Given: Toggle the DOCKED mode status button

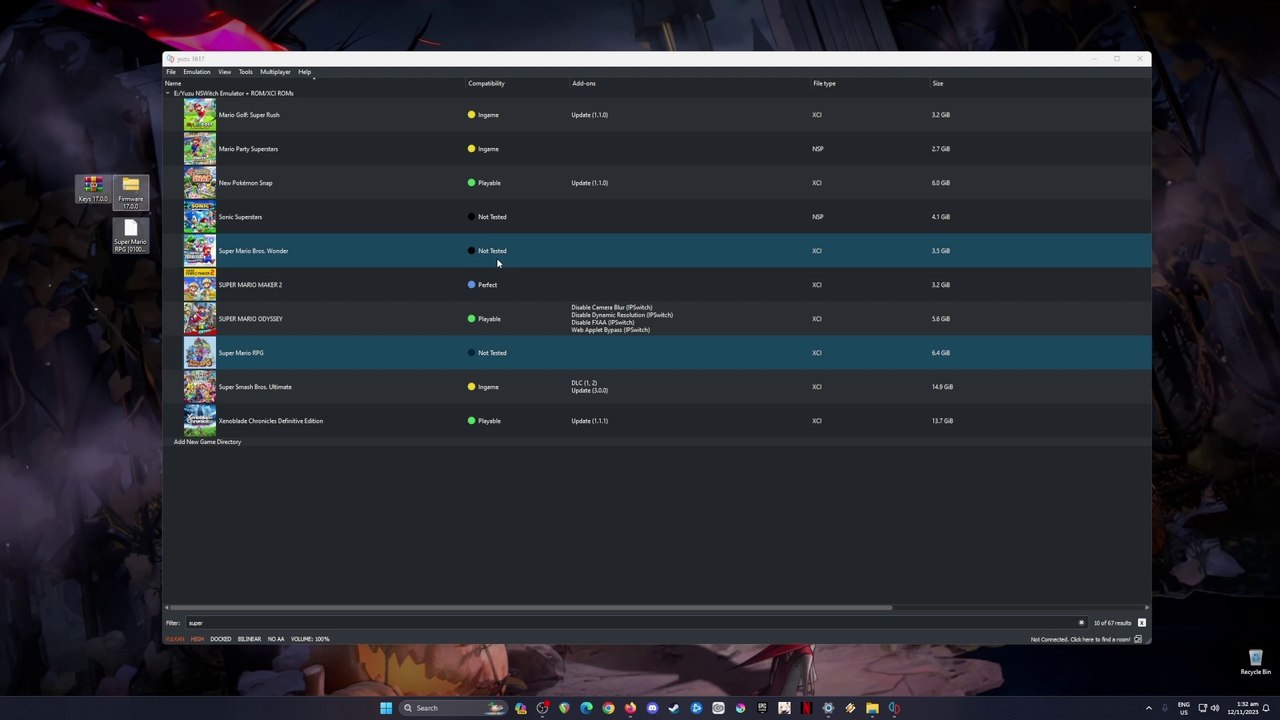Looking at the screenshot, I should 221,639.
